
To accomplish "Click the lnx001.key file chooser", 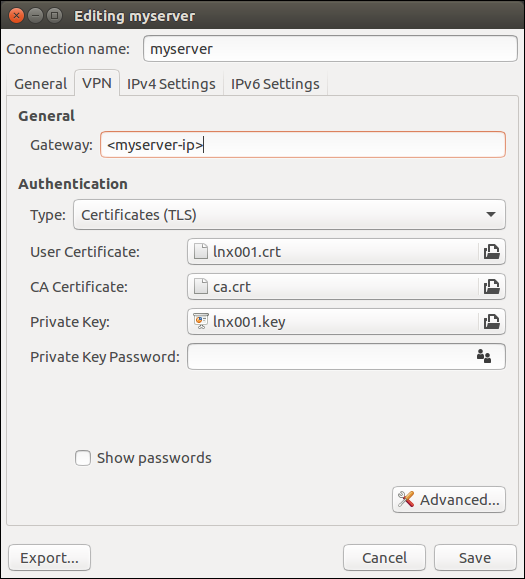I will (x=346, y=322).
